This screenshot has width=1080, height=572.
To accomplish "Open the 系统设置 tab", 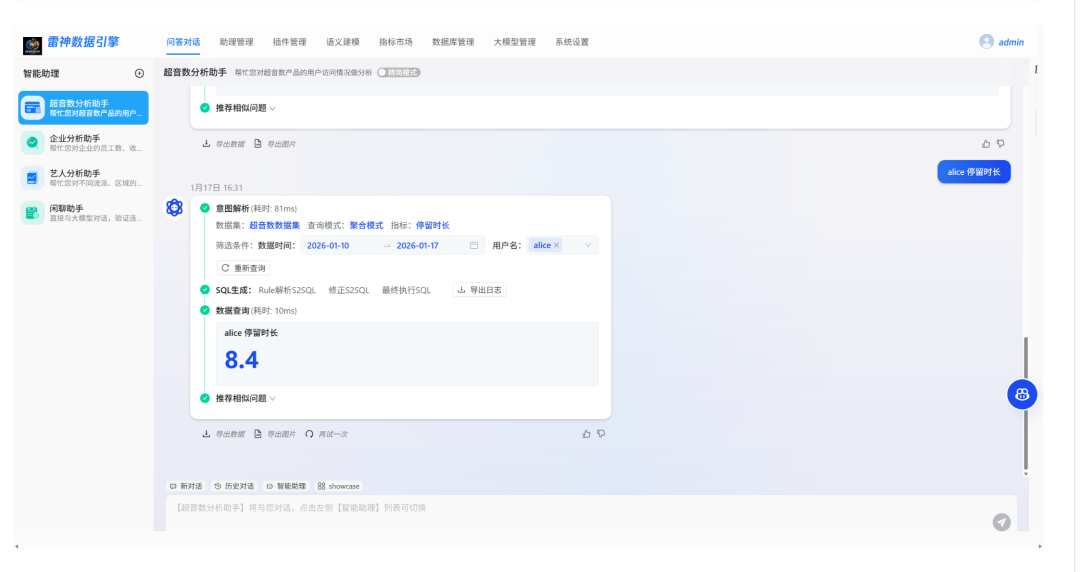I will 572,42.
